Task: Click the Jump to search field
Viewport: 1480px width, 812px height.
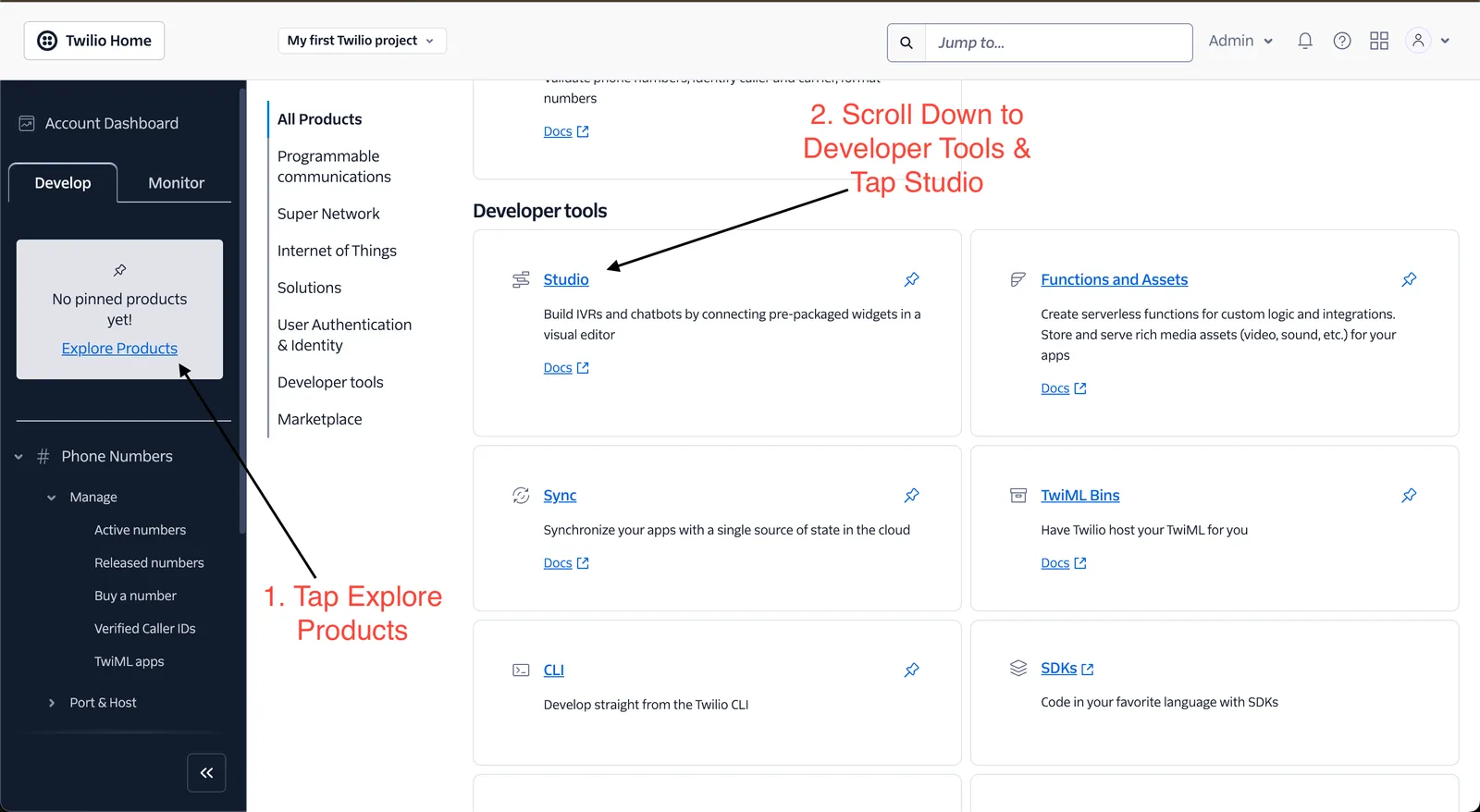Action: pyautogui.click(x=1058, y=43)
